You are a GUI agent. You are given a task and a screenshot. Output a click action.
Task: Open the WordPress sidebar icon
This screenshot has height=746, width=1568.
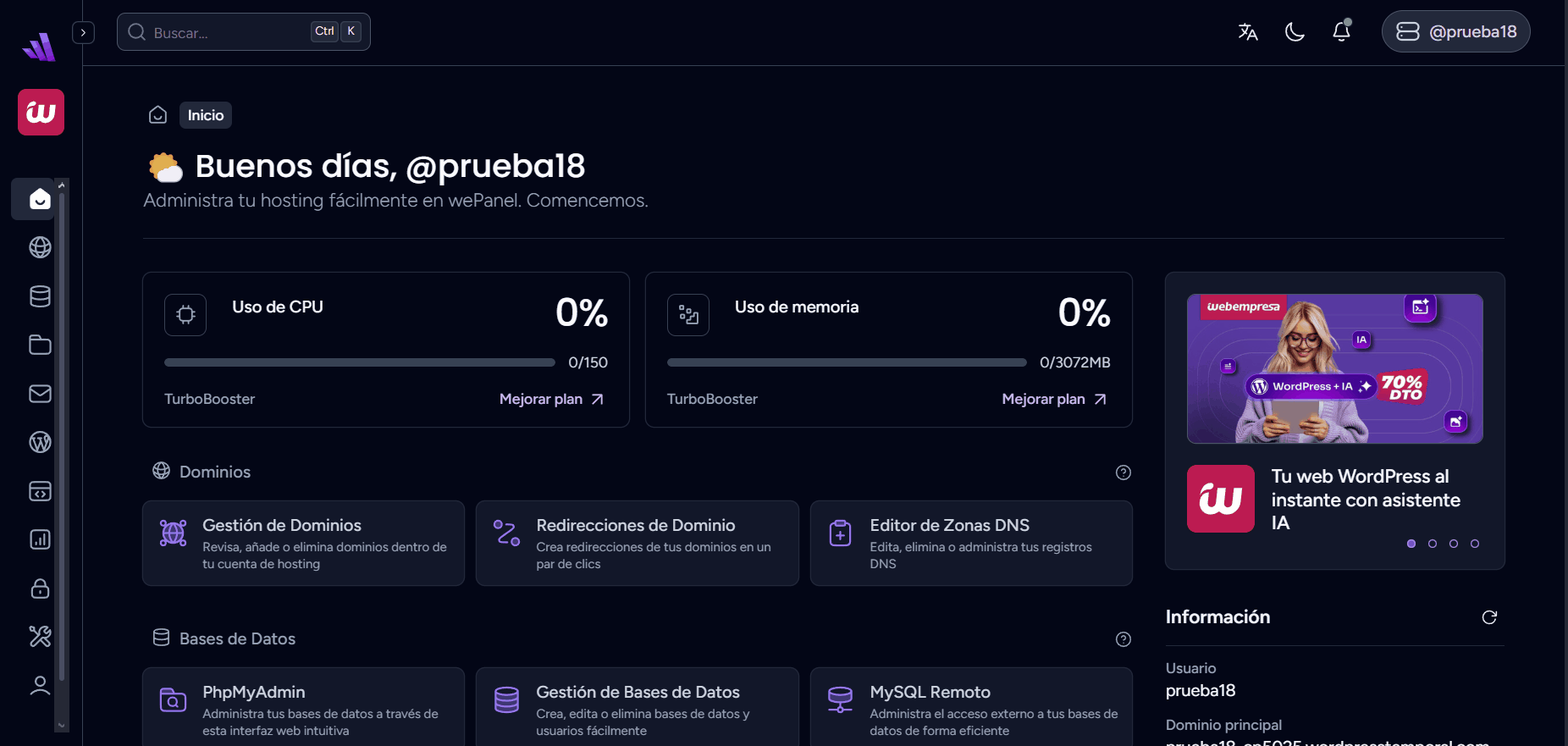point(40,442)
